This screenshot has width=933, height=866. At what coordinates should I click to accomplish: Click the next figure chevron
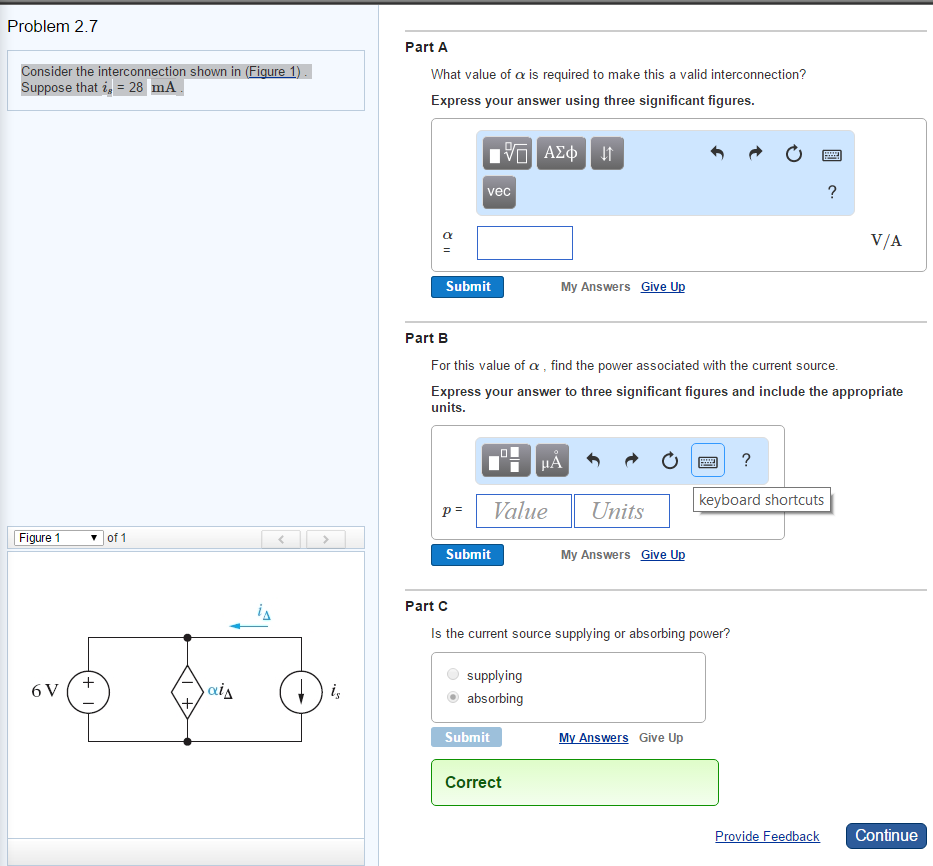pos(326,538)
